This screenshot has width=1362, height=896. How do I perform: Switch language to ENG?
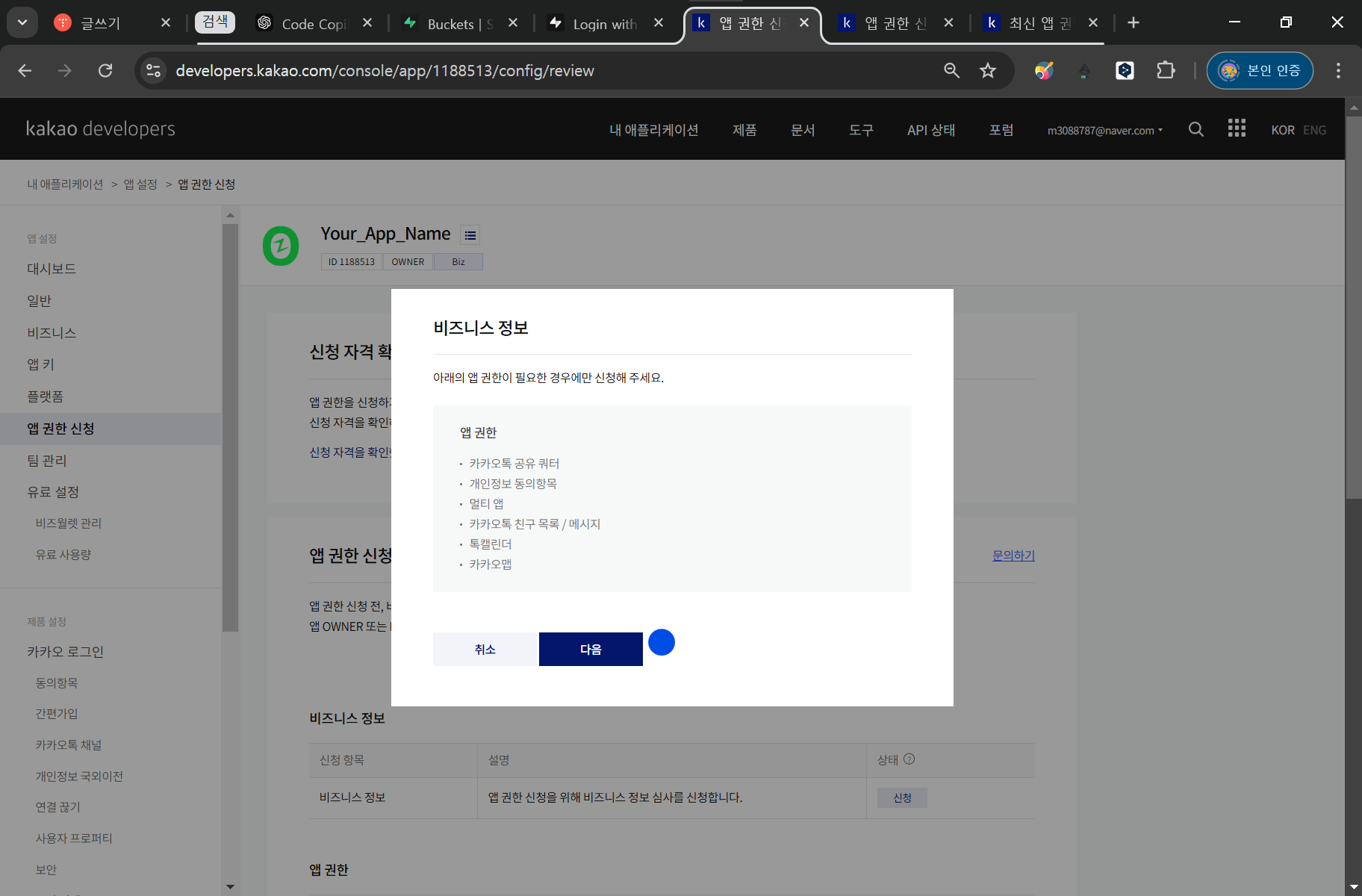tap(1315, 130)
